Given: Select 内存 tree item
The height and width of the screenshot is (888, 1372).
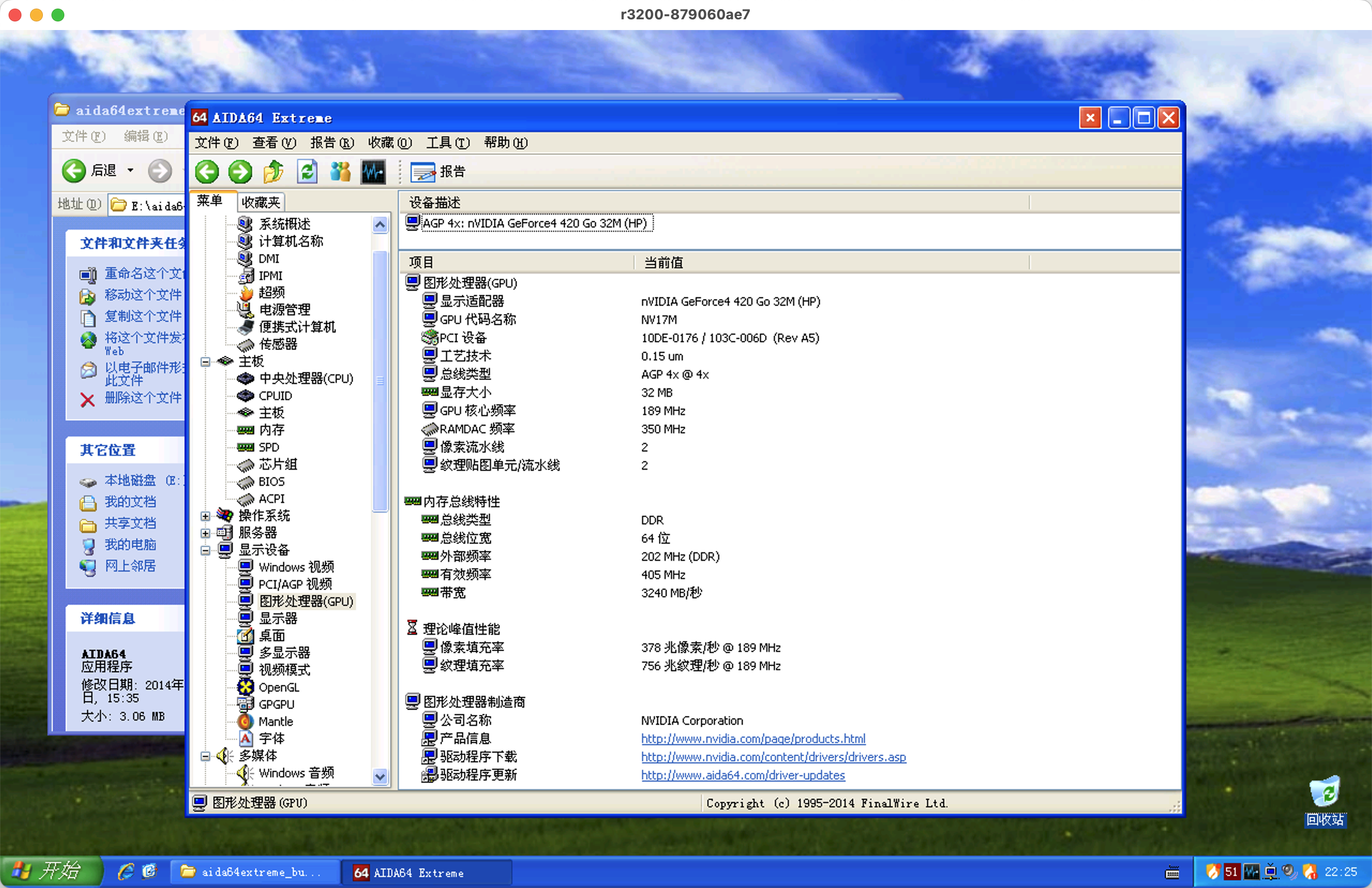Looking at the screenshot, I should coord(271,430).
